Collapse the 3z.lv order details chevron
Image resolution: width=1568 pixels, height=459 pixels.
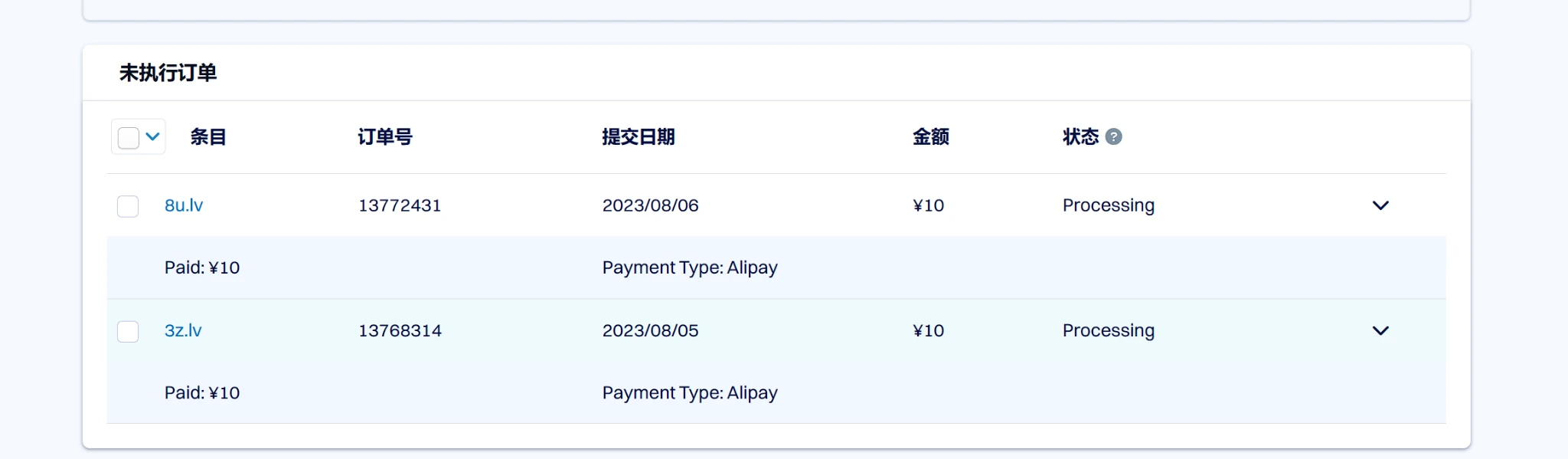click(x=1380, y=331)
